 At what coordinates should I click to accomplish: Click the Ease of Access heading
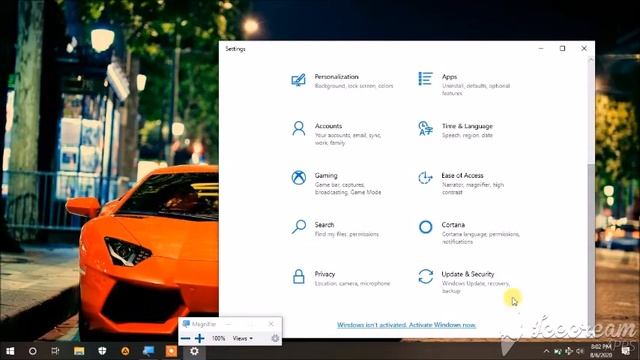coord(462,176)
